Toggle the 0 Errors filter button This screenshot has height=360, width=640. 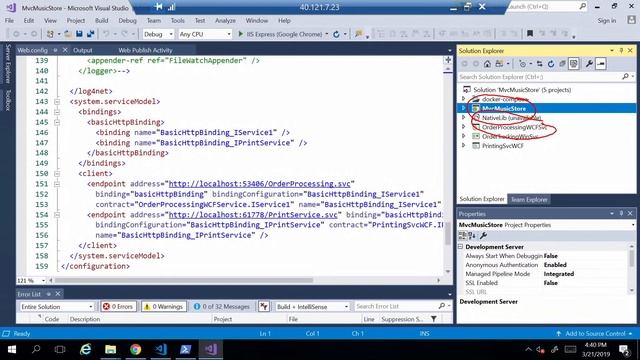(118, 306)
